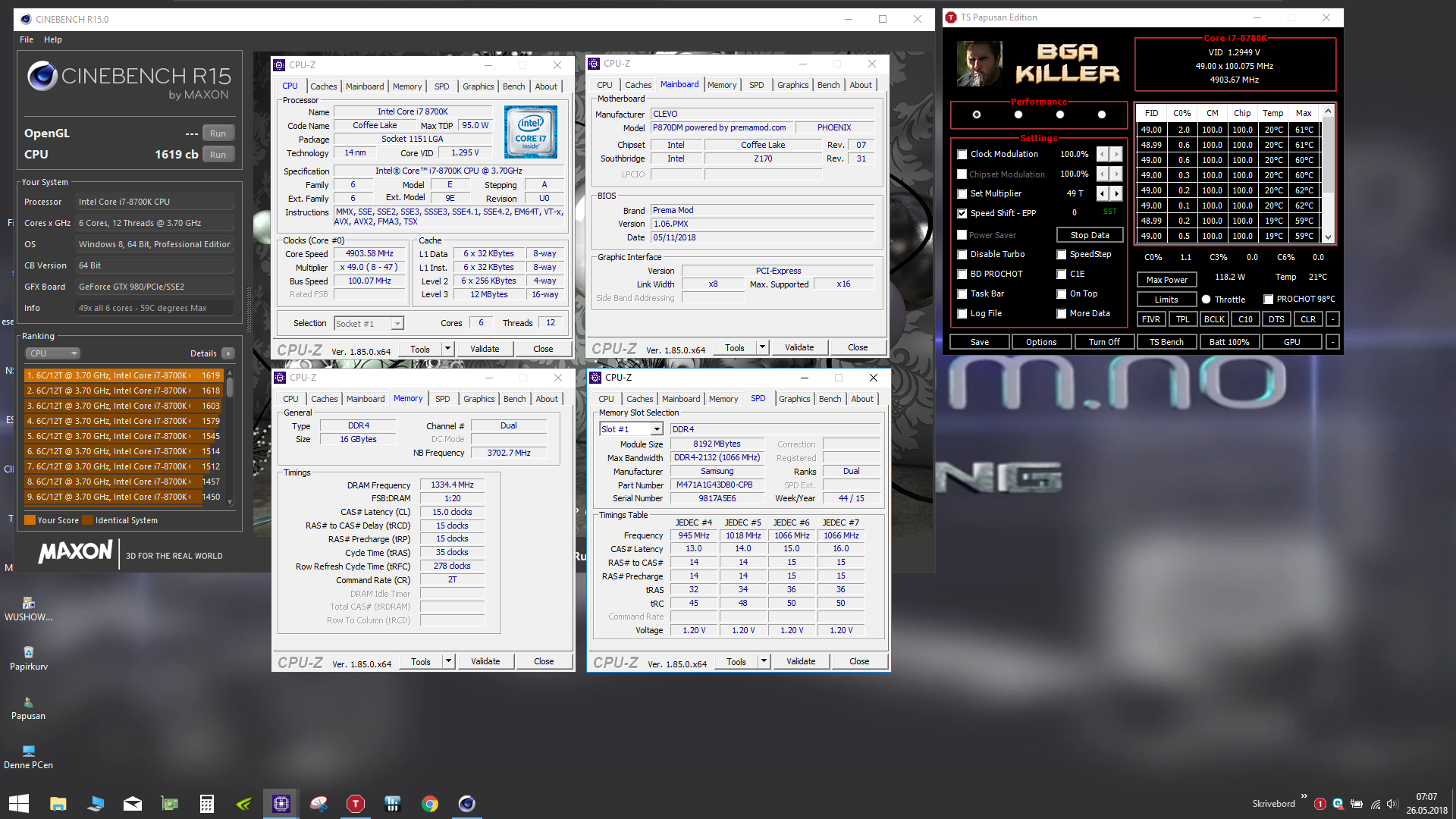The height and width of the screenshot is (819, 1456).
Task: Switch to Caches tab in CPU-Z CPU window
Action: pos(323,86)
